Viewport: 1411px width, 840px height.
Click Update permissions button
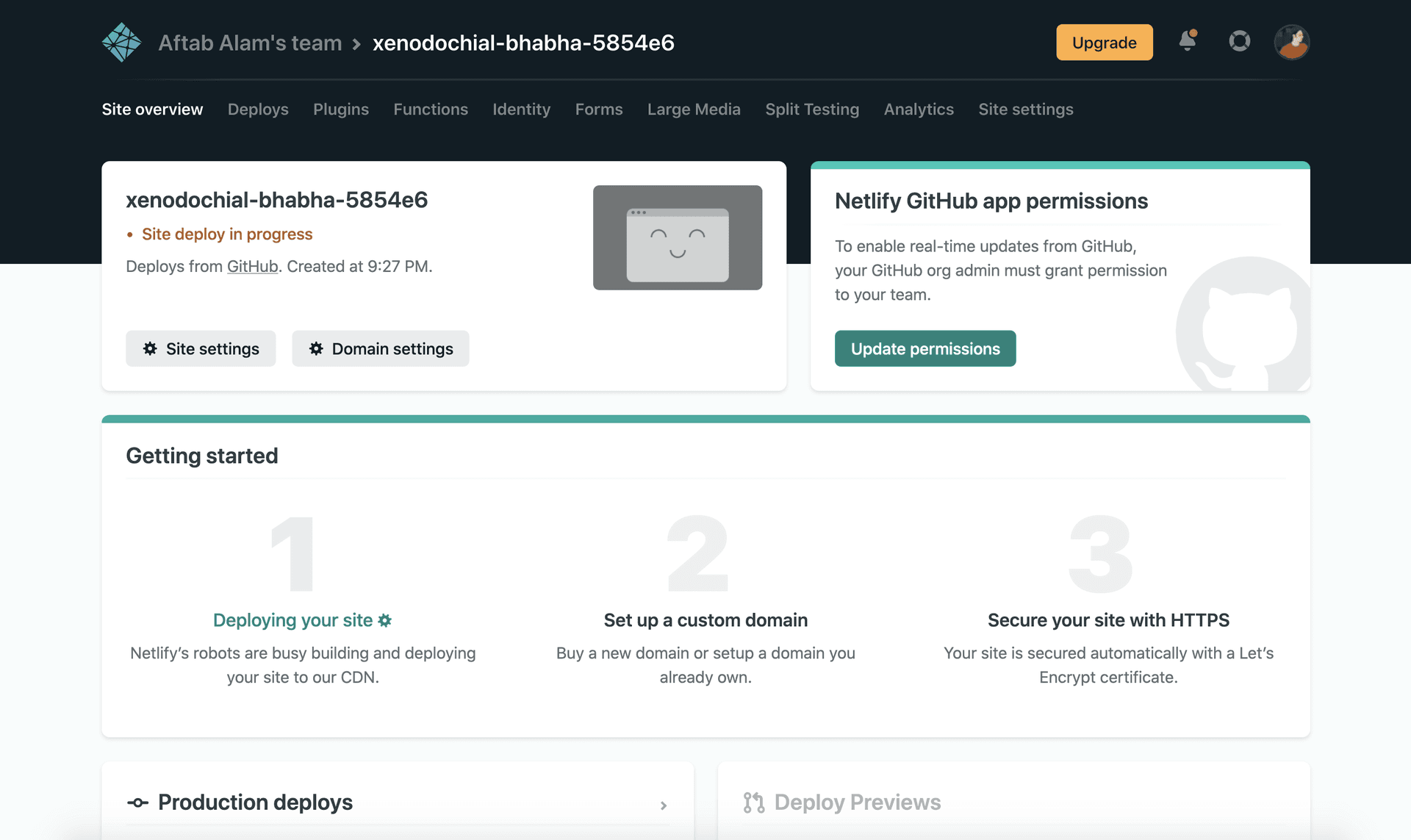[x=925, y=348]
